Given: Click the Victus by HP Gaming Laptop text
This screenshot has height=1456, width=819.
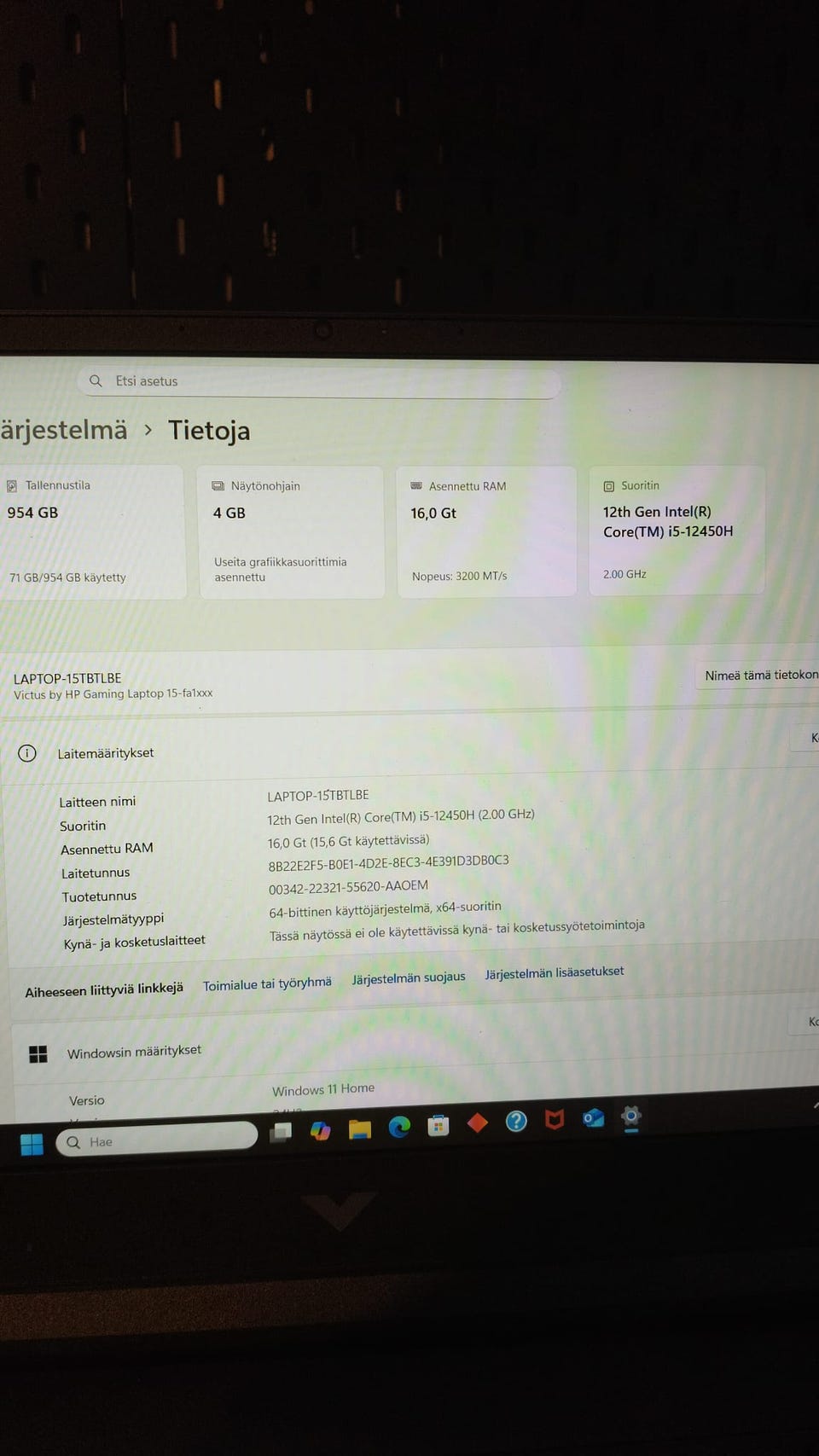Looking at the screenshot, I should tap(113, 694).
